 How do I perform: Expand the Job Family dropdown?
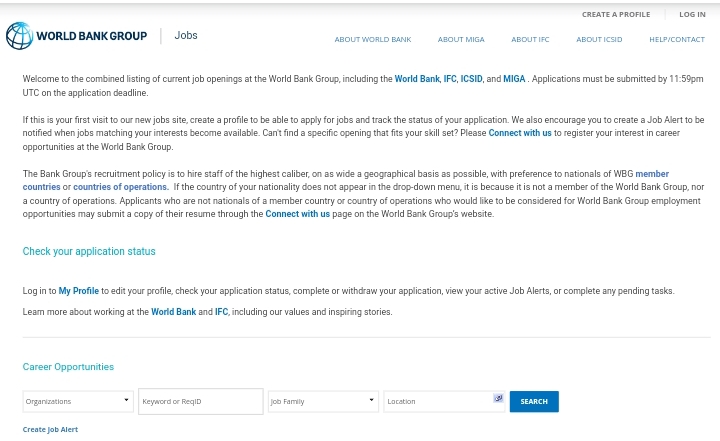(x=322, y=401)
